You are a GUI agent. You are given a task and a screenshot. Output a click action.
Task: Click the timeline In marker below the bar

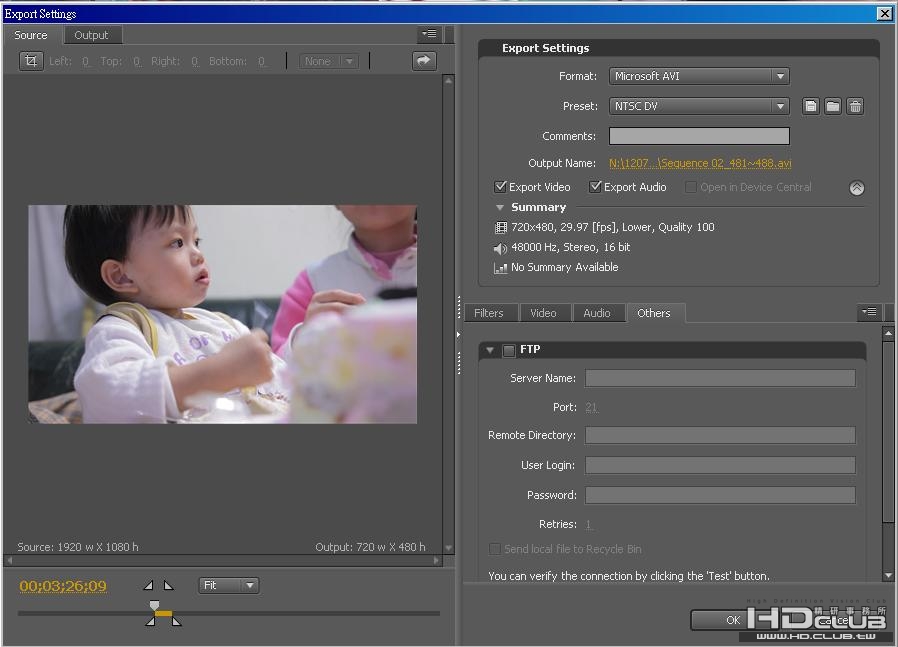point(150,621)
